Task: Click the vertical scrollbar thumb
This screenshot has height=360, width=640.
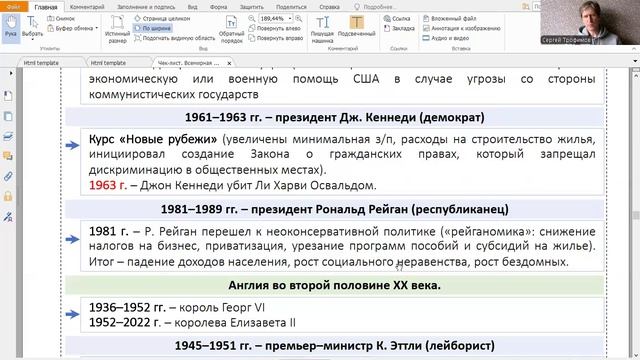Action: (x=636, y=215)
